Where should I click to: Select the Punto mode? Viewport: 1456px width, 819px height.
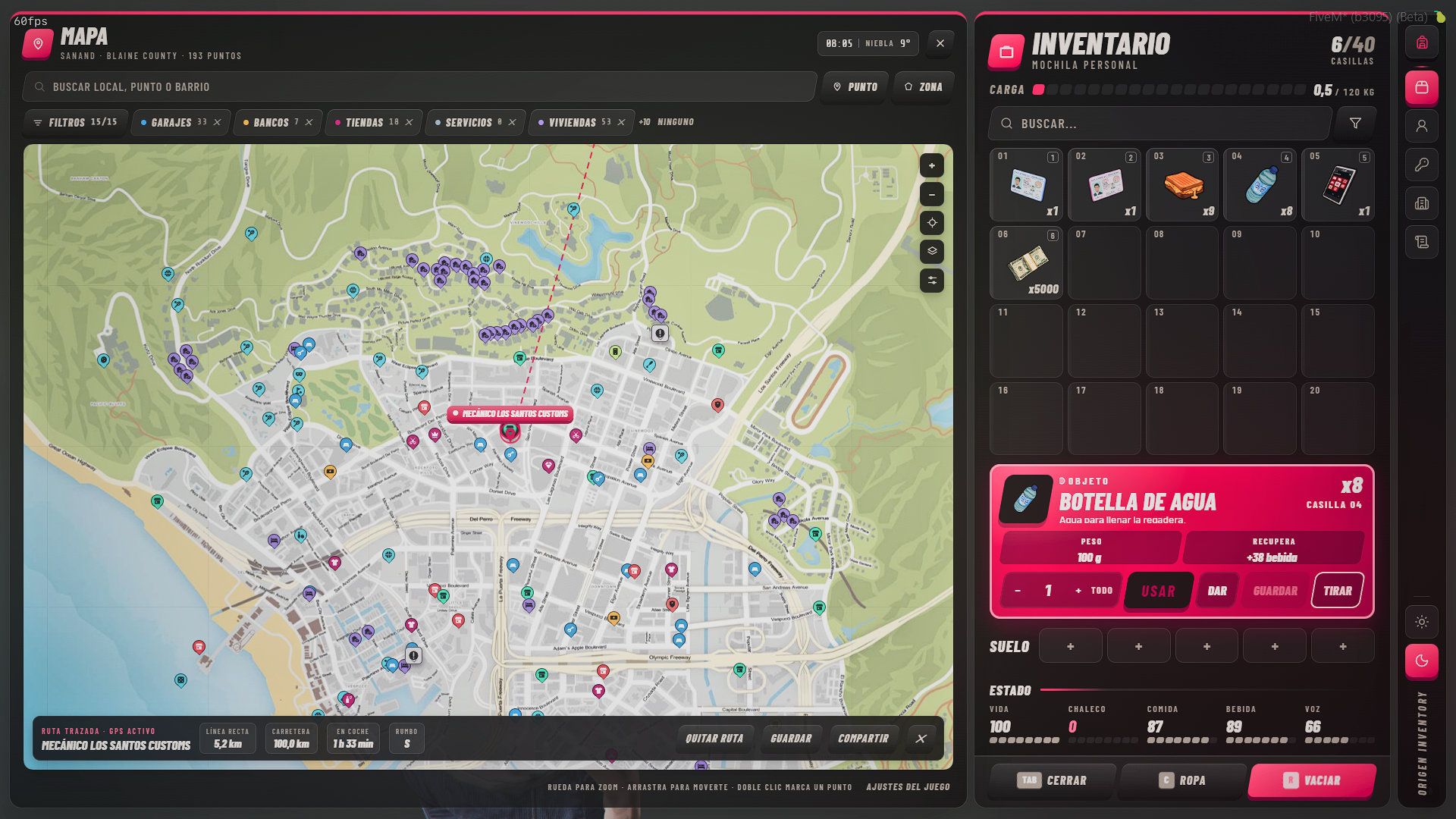coord(855,87)
